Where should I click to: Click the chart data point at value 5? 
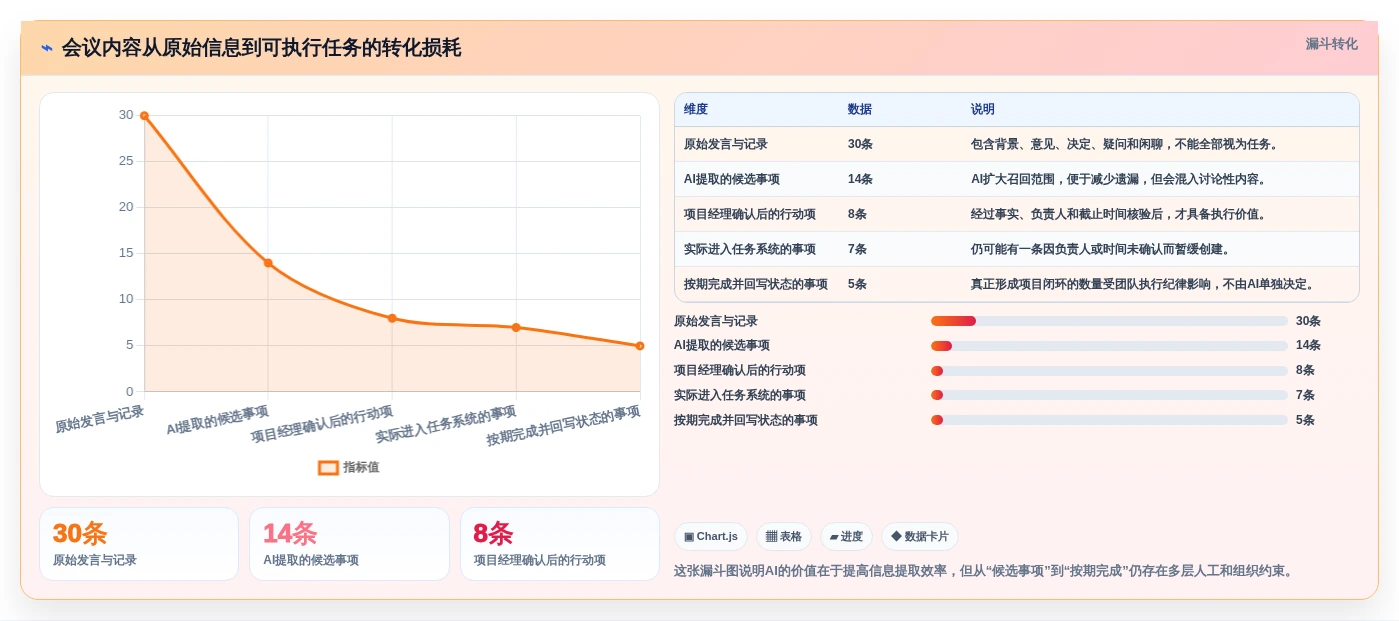[640, 346]
